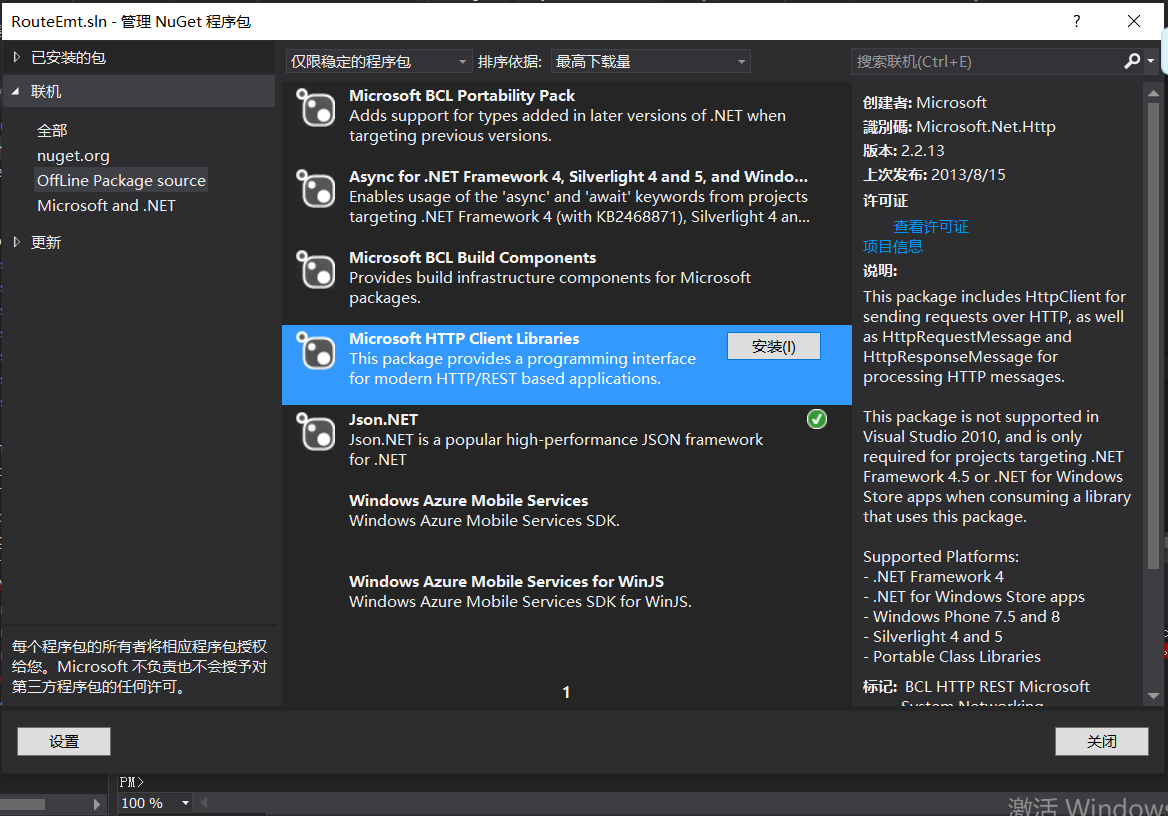The width and height of the screenshot is (1168, 816).
Task: Expand the 更新 section
Action: pos(16,242)
